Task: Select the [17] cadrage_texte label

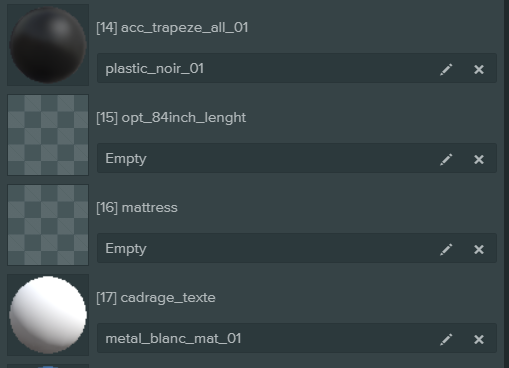Action: pos(156,298)
